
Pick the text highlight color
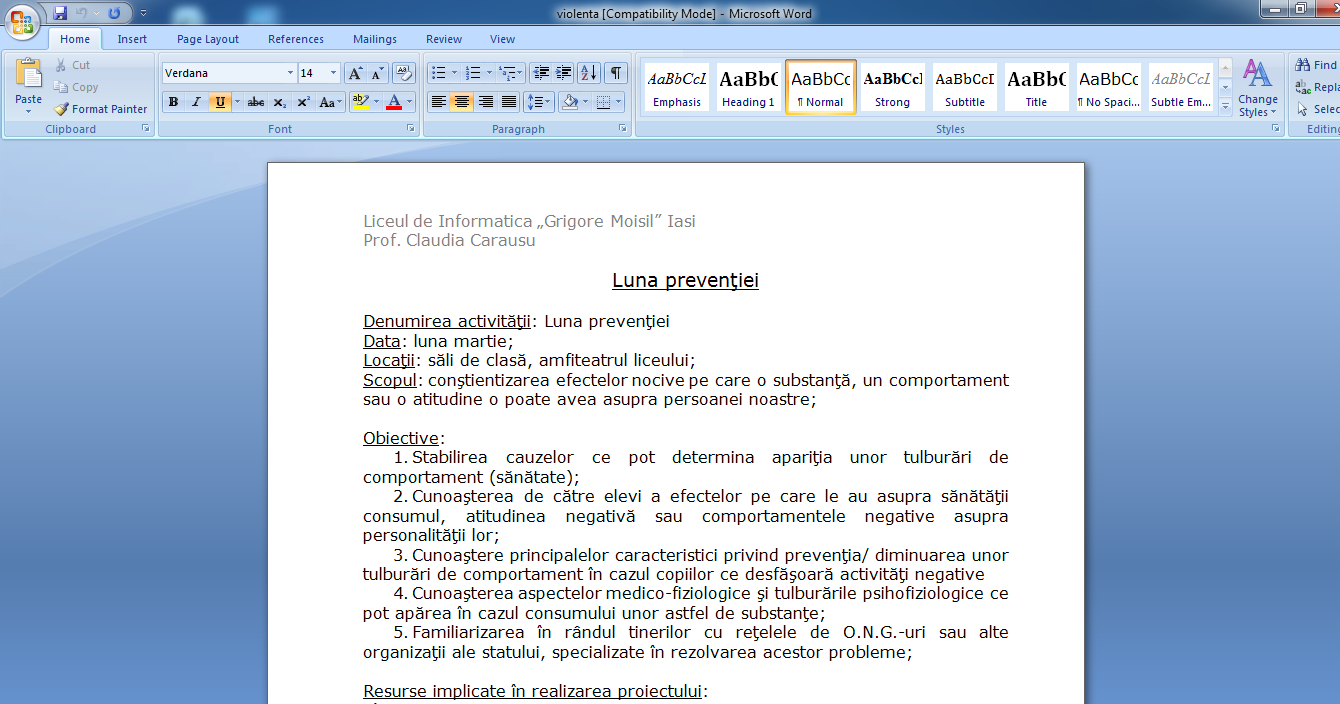click(x=360, y=102)
